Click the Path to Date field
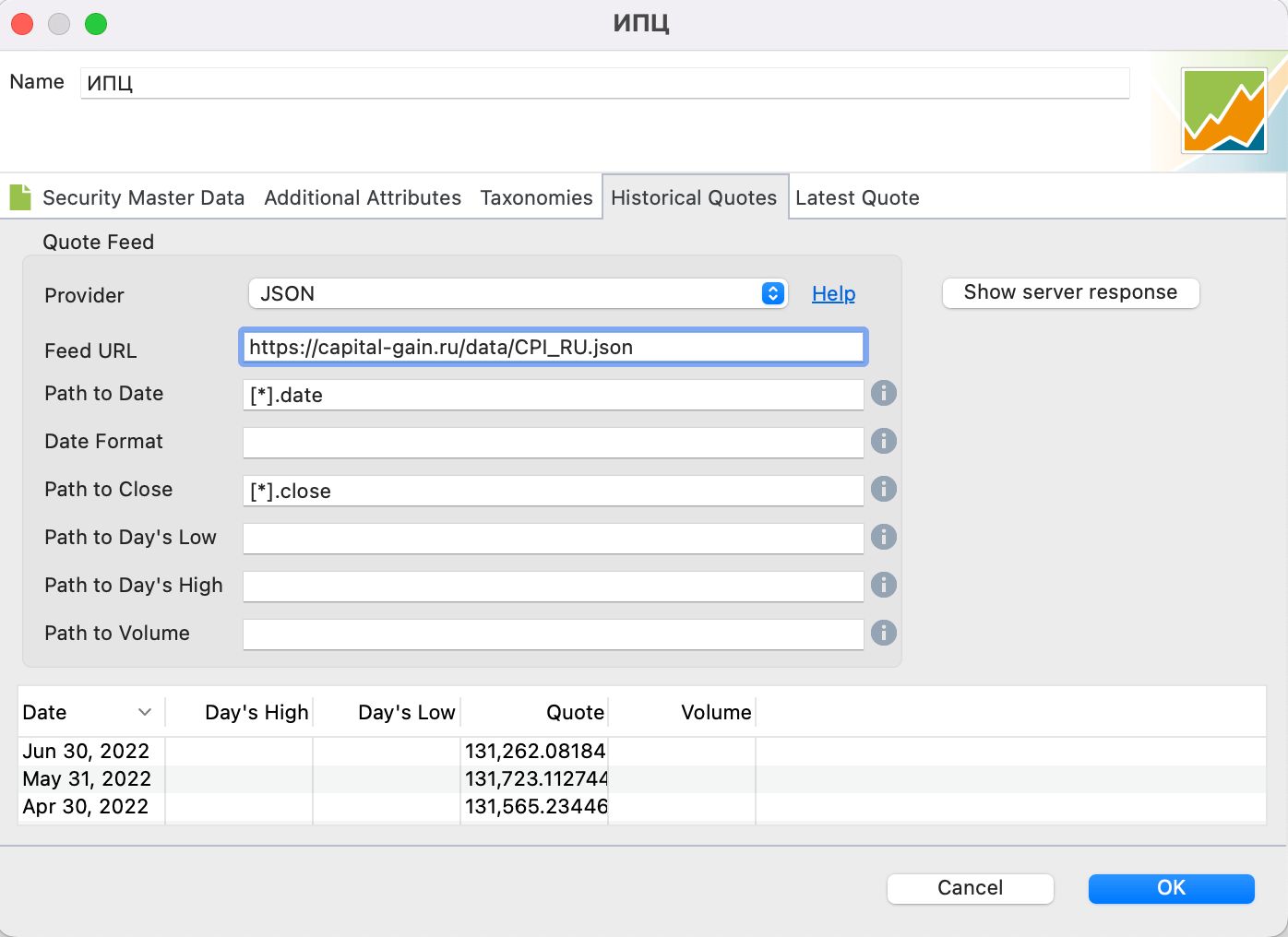 (553, 396)
